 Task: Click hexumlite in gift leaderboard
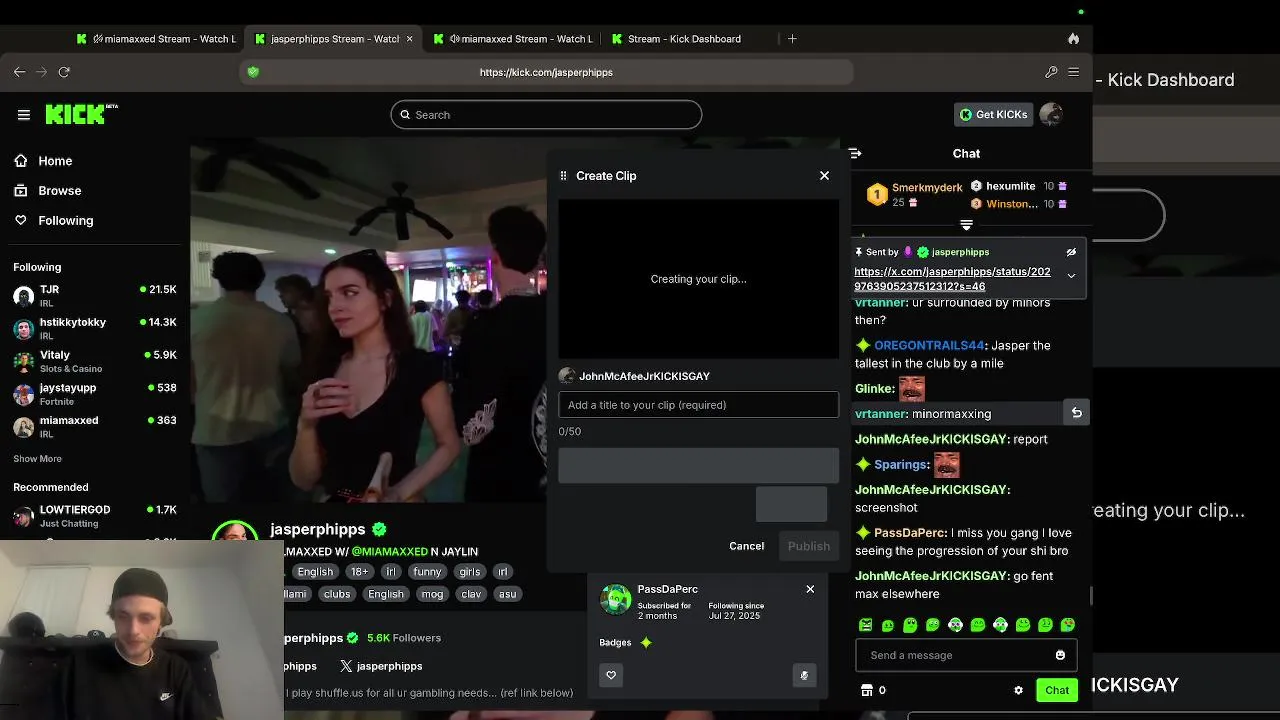1010,186
